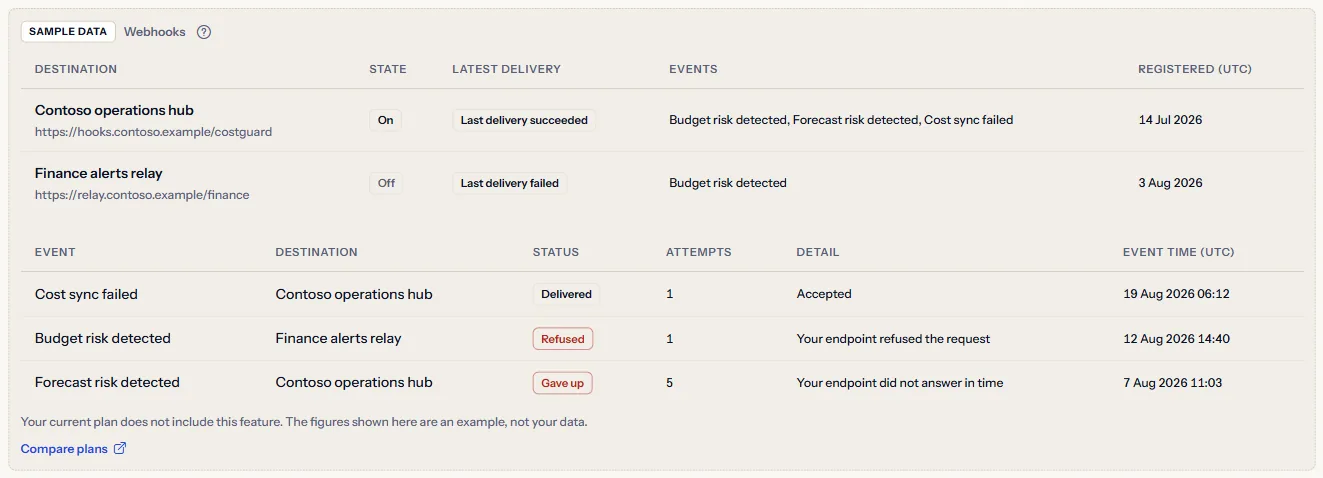Click Contoso operations hub in Forecast risk detected row
1323x478 pixels.
point(354,383)
